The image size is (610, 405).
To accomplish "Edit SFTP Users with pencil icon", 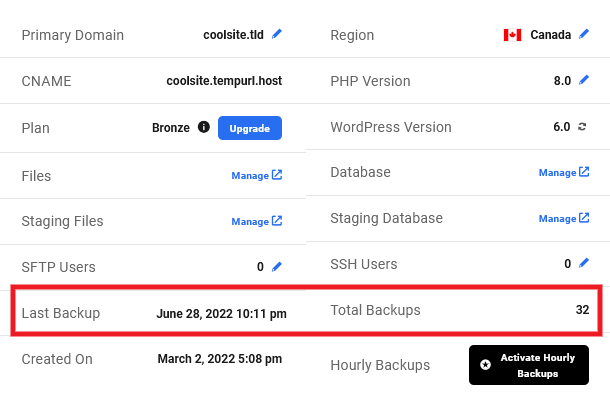I will click(x=277, y=266).
